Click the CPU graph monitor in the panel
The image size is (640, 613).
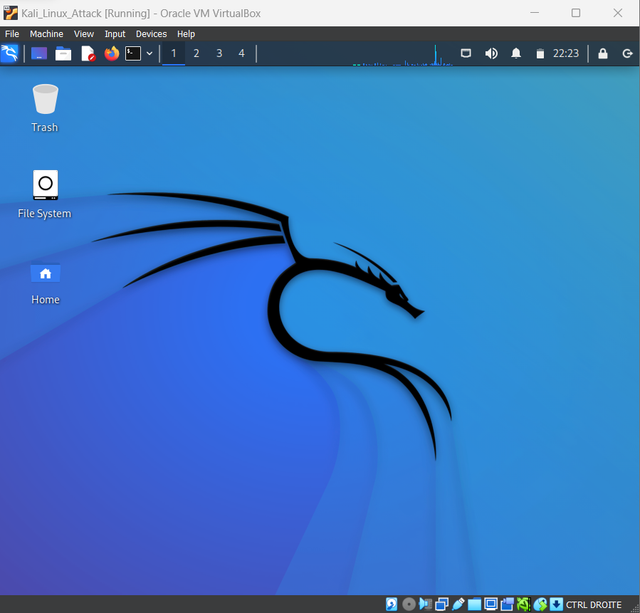(x=402, y=55)
